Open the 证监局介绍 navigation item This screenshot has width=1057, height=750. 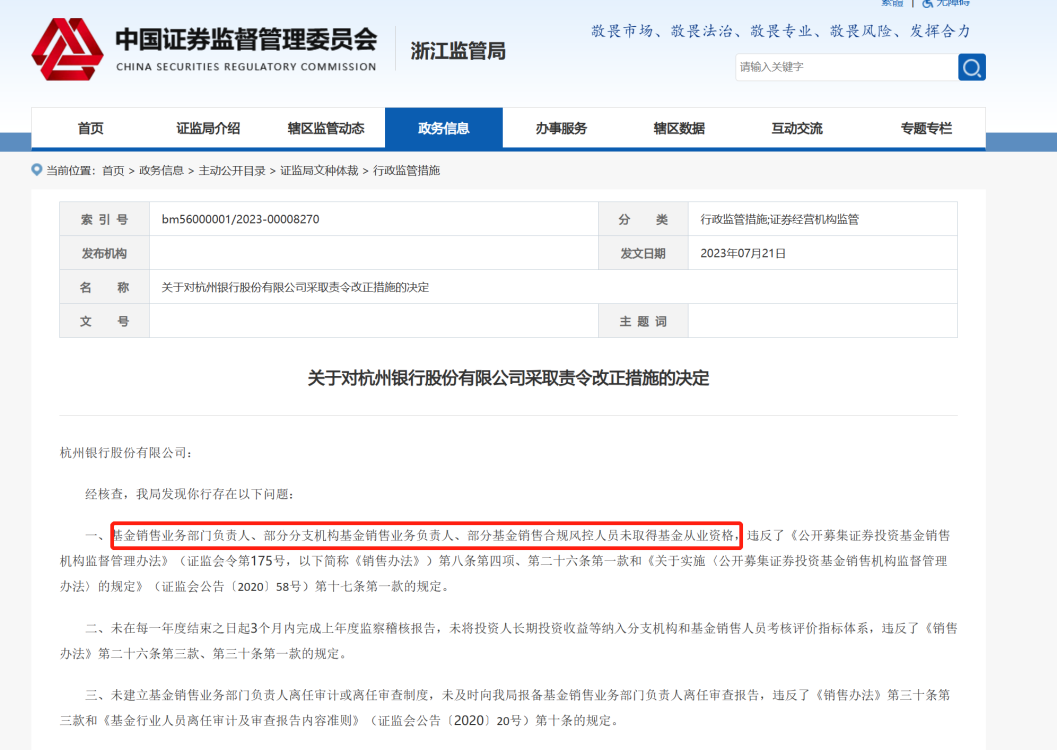[x=211, y=128]
